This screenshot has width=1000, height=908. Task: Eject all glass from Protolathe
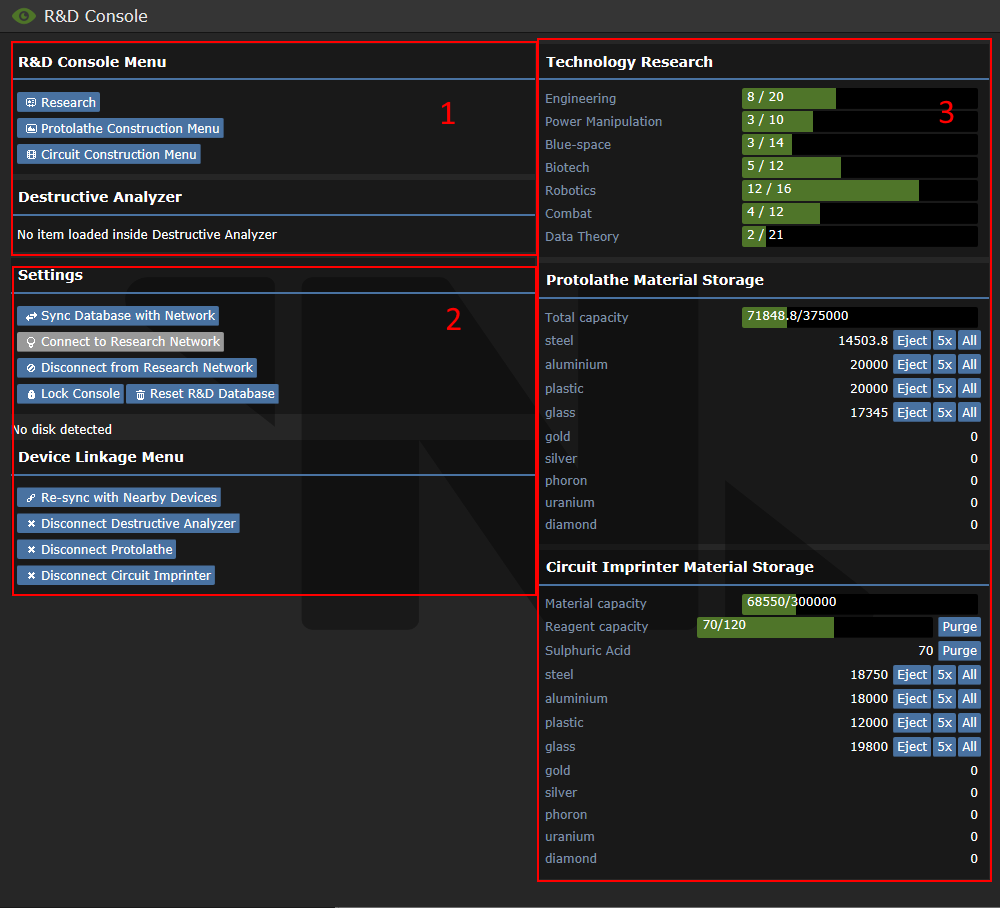[969, 413]
